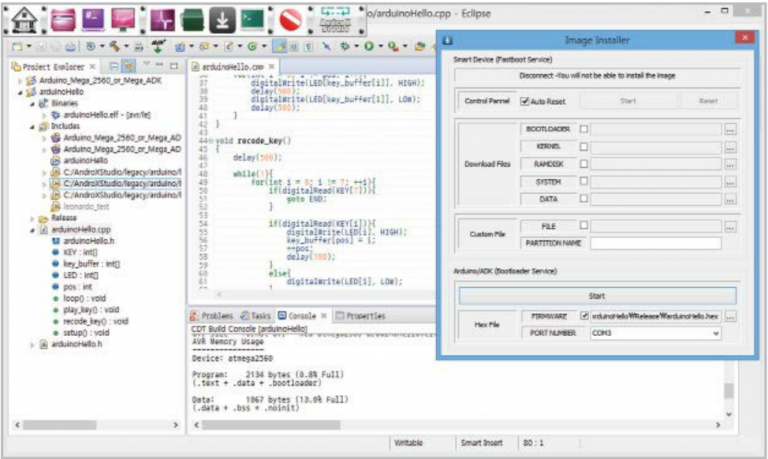The width and height of the screenshot is (768, 459).
Task: Open the Run button dropdown arrow
Action: coord(380,47)
